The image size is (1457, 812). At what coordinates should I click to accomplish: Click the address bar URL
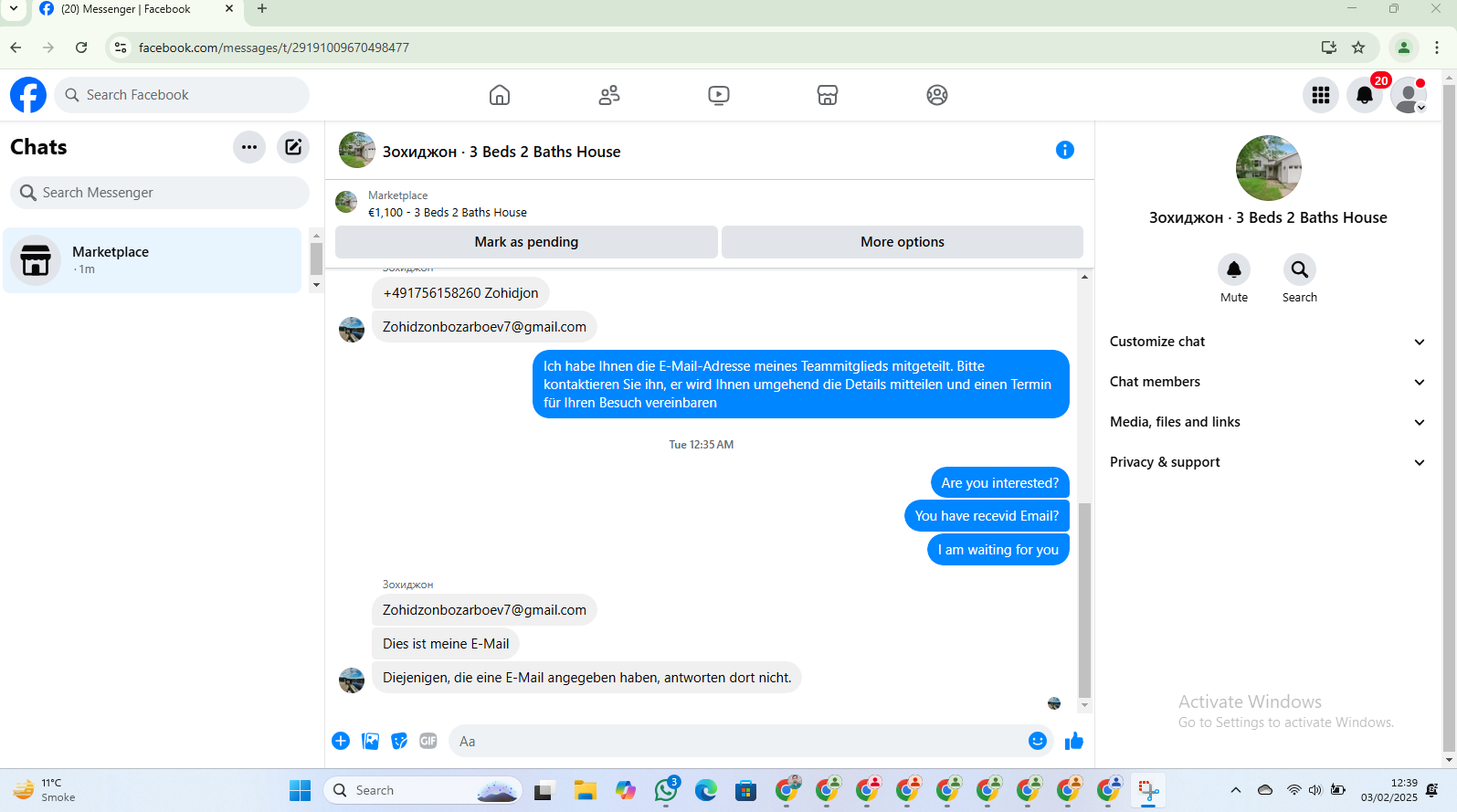pos(274,47)
